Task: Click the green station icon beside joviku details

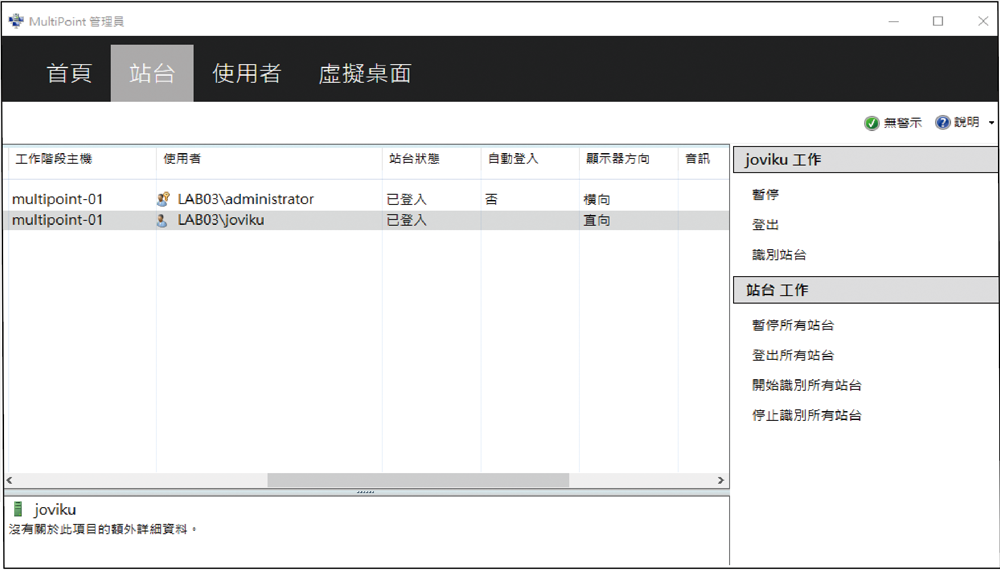Action: tap(18, 509)
